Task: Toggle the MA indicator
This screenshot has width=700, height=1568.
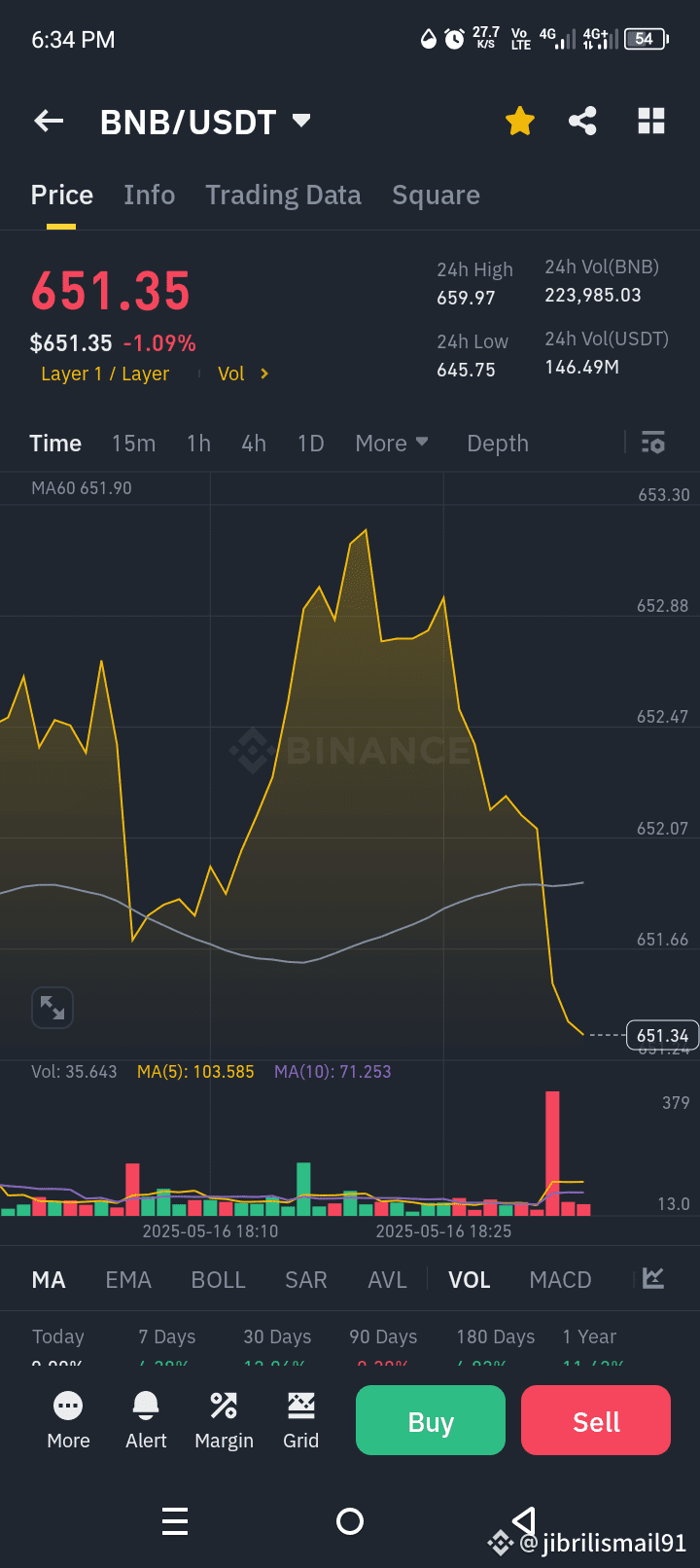Action: pos(49,1280)
